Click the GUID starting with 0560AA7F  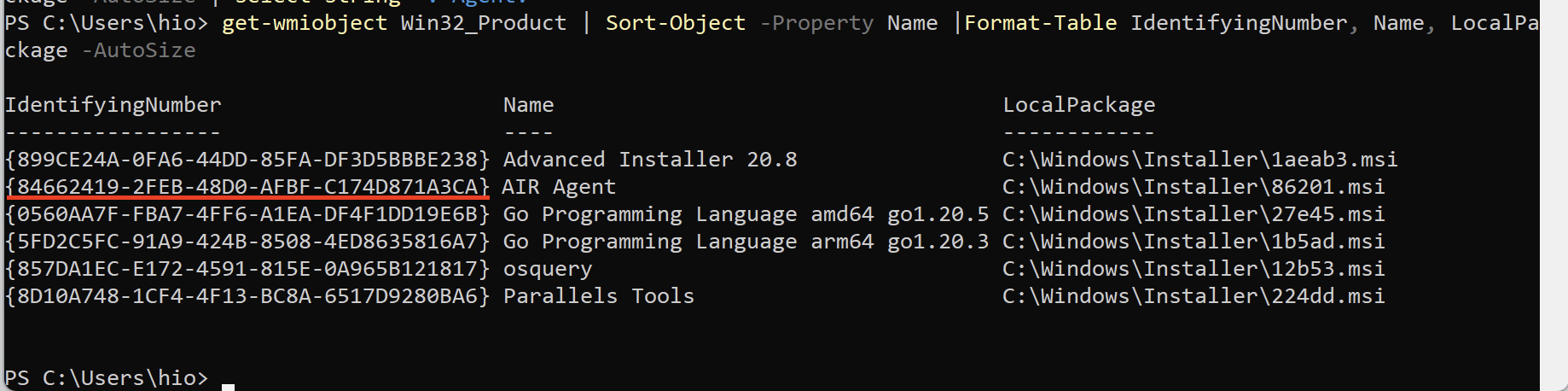[x=247, y=214]
